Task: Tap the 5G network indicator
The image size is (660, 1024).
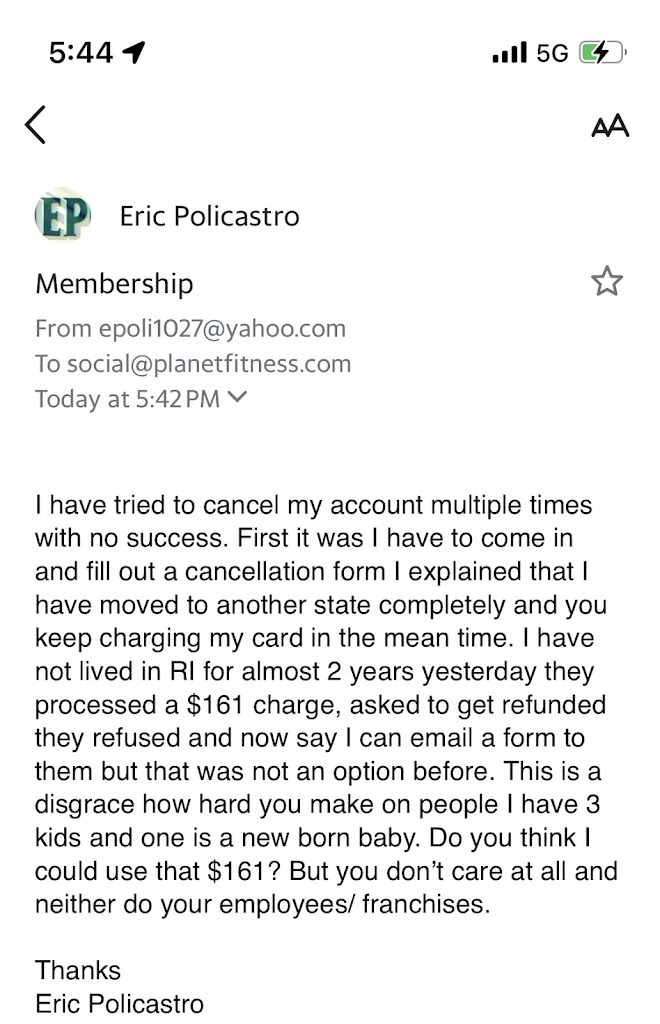Action: pos(552,53)
